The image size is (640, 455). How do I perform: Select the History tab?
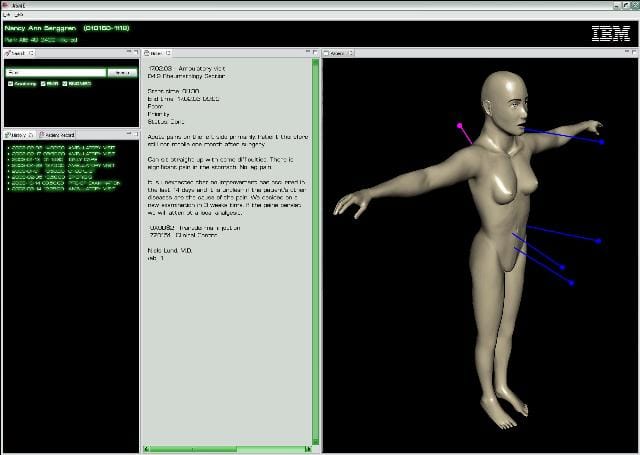click(20, 135)
